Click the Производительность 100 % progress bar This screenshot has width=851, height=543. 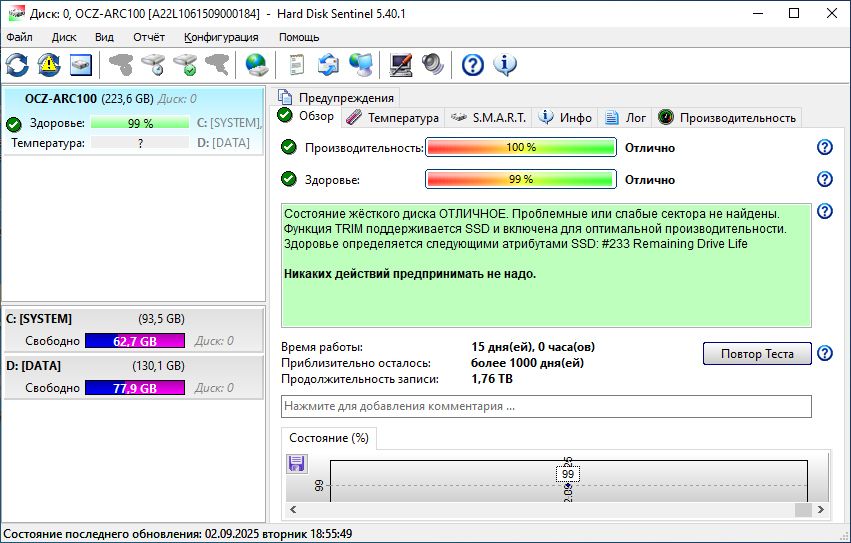pos(521,147)
